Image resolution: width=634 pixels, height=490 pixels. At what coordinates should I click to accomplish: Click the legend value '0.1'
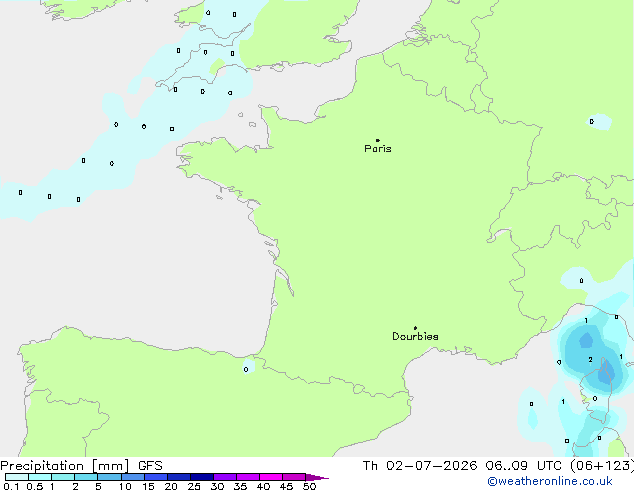11,486
